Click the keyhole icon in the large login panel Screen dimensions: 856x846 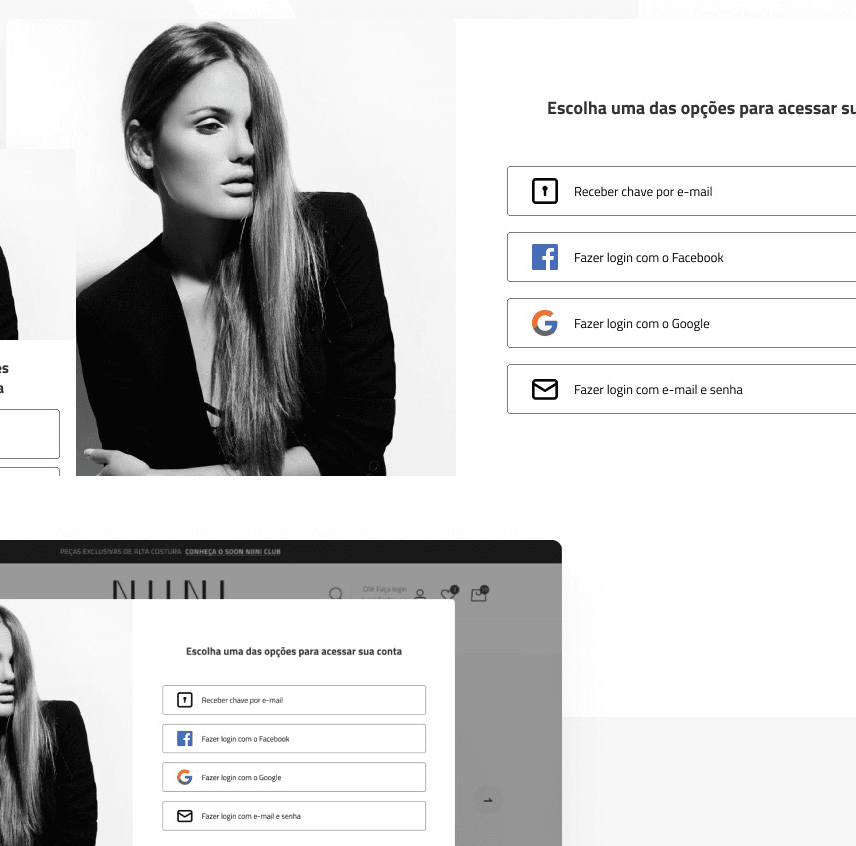coord(544,191)
